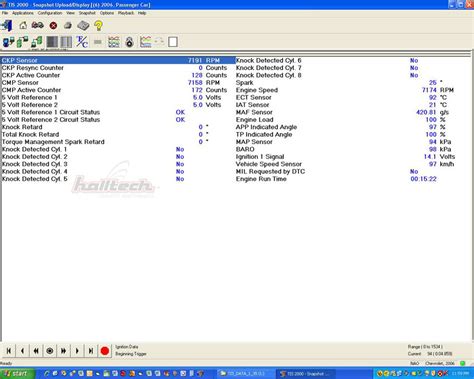Select the MAP Sensor parameter

tap(353, 142)
